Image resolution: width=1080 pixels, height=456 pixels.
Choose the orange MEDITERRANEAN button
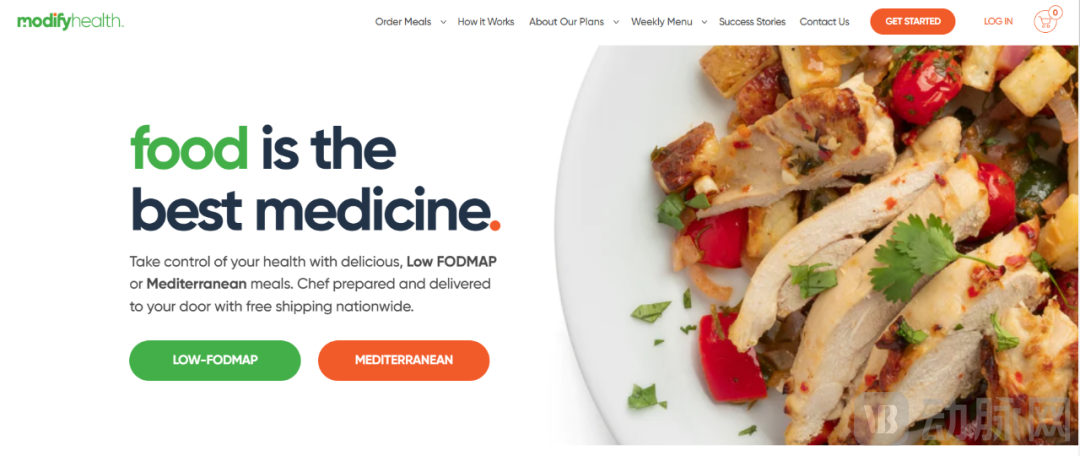point(404,360)
